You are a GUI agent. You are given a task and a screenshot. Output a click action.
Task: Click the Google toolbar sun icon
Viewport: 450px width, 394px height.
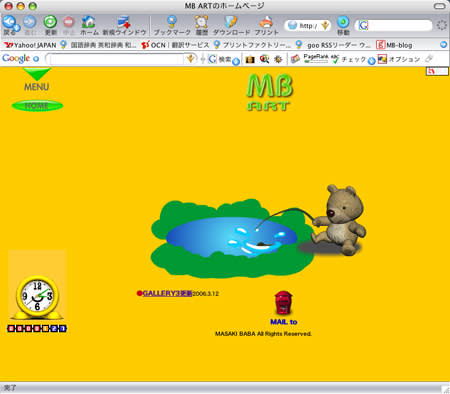278,59
